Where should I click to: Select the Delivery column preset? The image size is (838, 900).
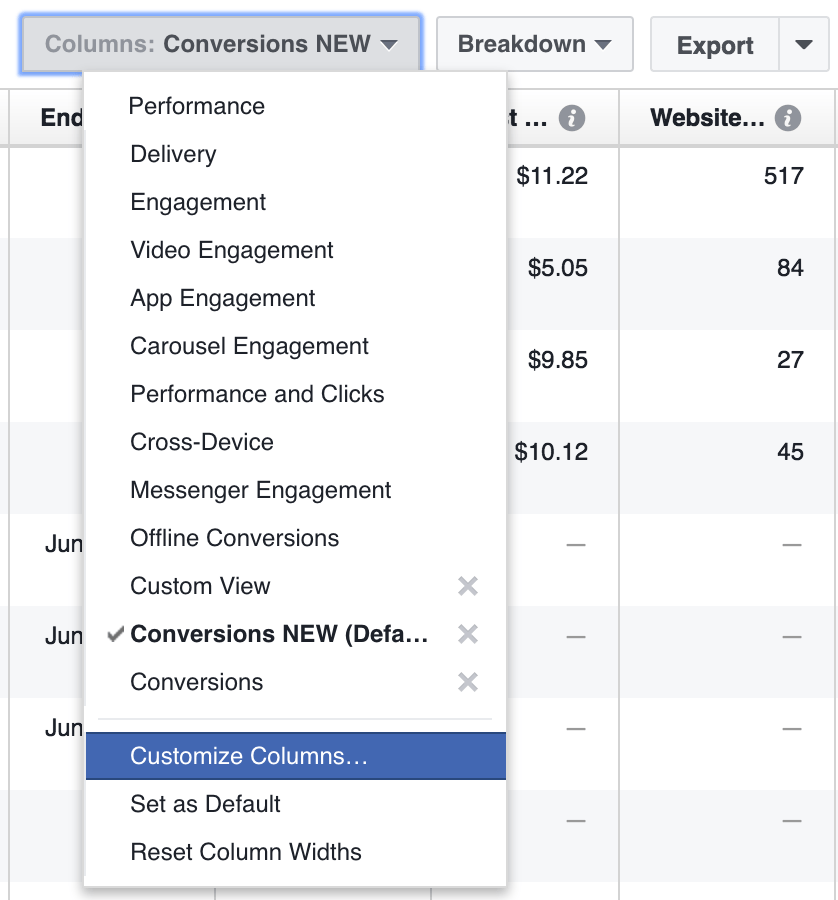[296, 154]
